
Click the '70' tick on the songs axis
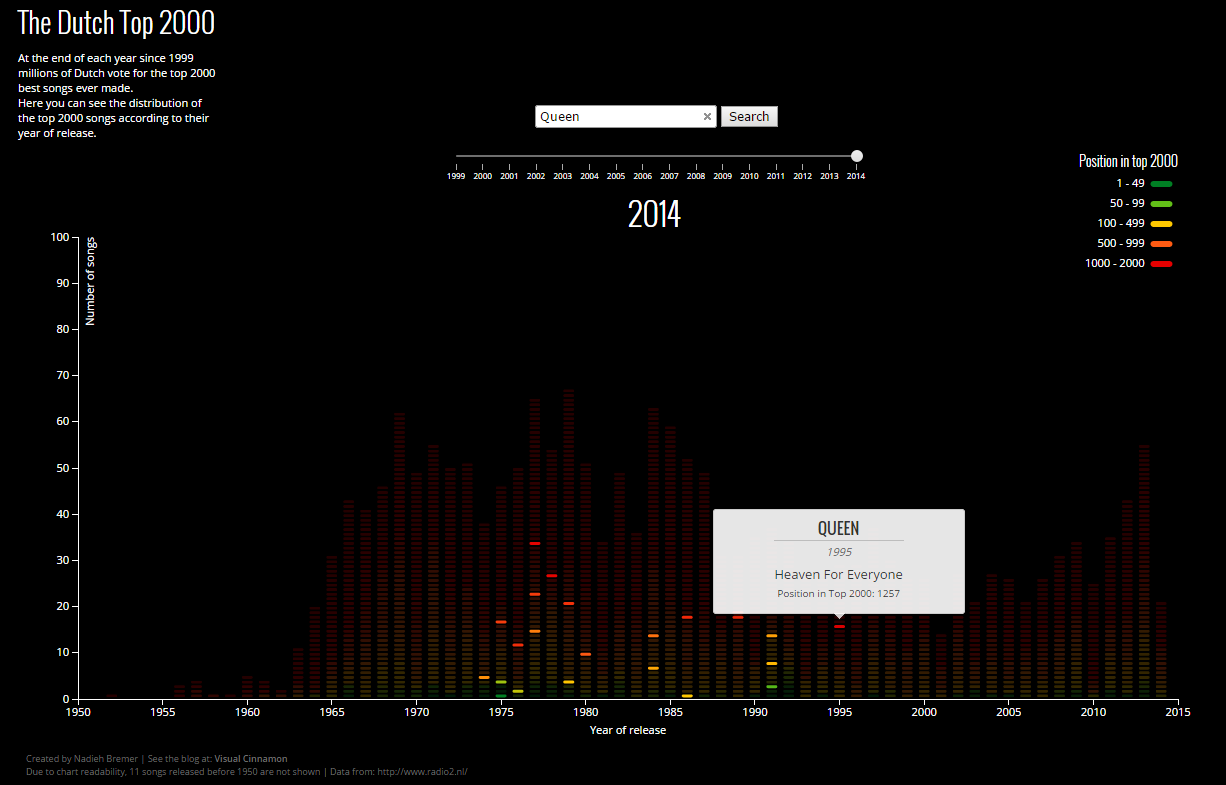(x=62, y=376)
